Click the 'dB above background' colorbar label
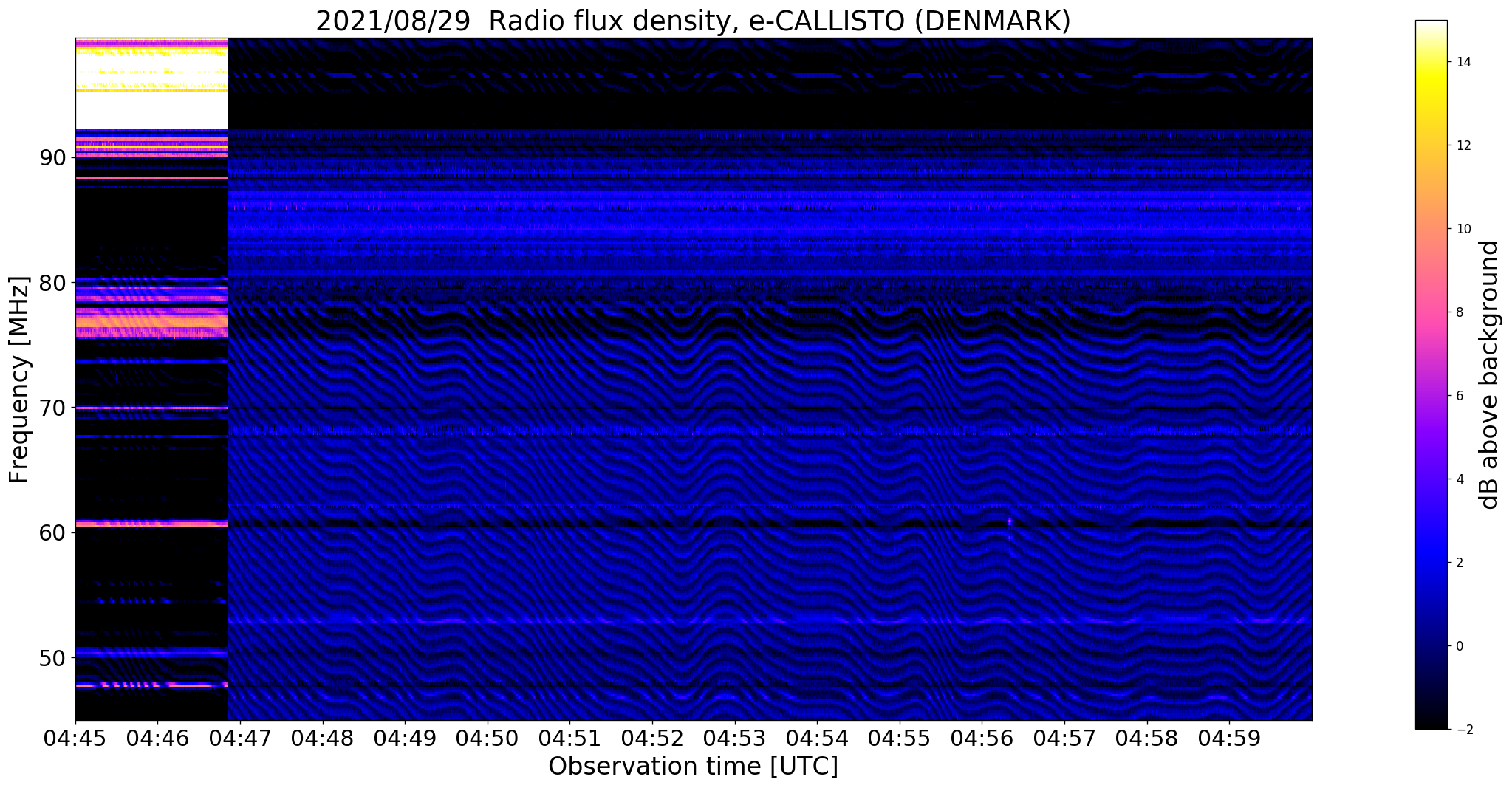Screen dimensions: 1512x788 pos(1489,374)
